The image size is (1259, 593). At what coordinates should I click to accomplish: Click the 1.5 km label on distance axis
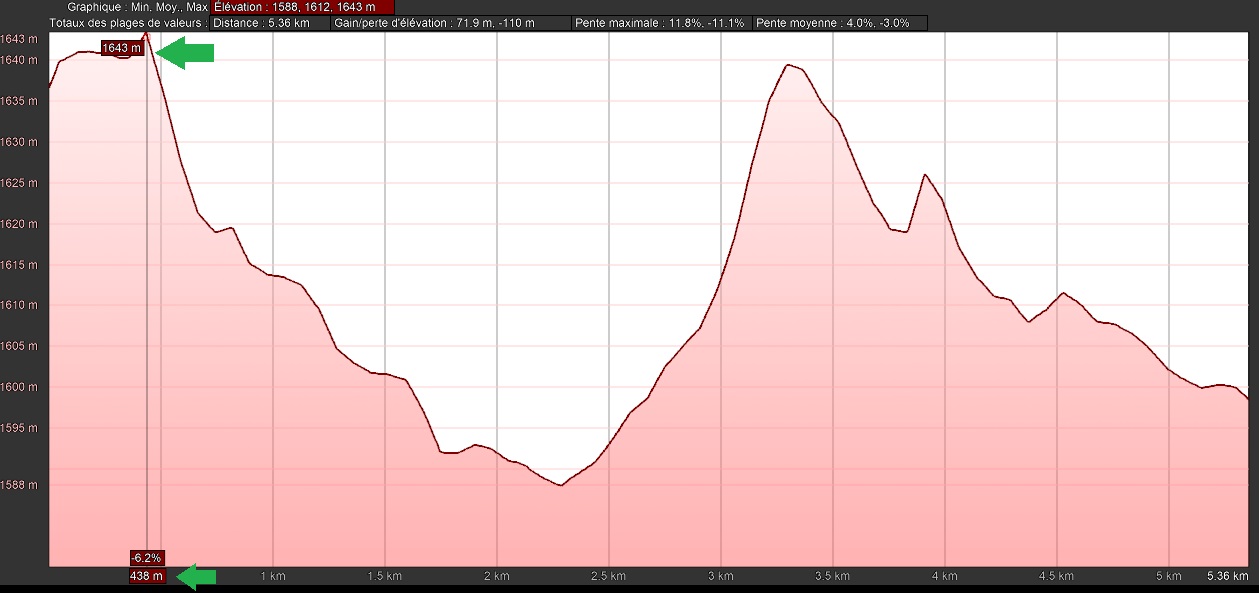coord(385,576)
